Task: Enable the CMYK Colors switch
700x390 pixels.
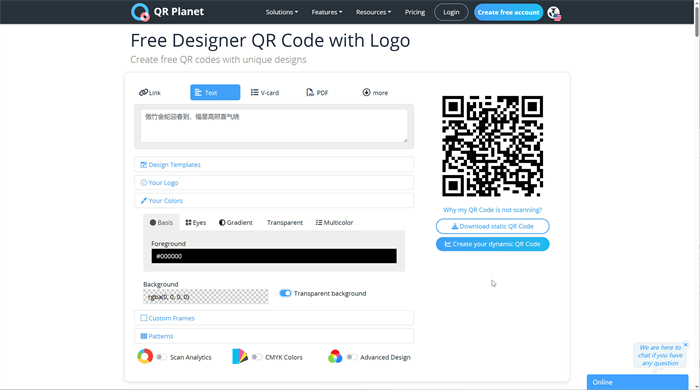Action: click(x=257, y=357)
